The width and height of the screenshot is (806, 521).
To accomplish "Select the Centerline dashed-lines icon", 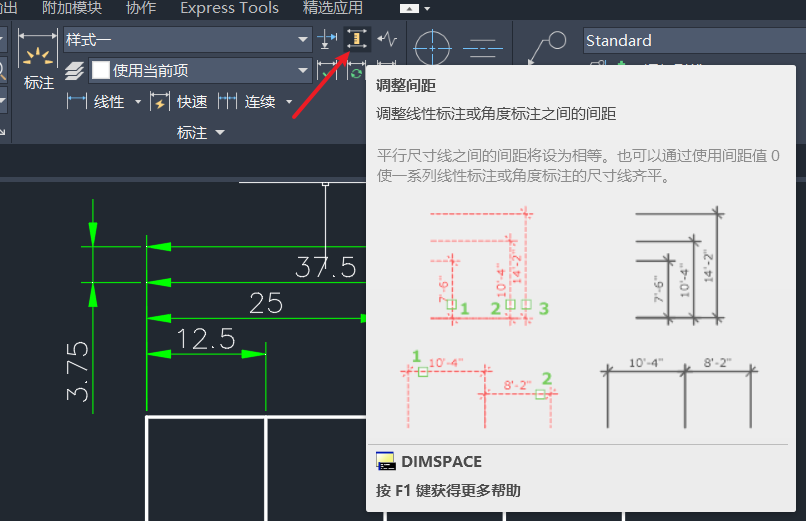I will [x=482, y=48].
